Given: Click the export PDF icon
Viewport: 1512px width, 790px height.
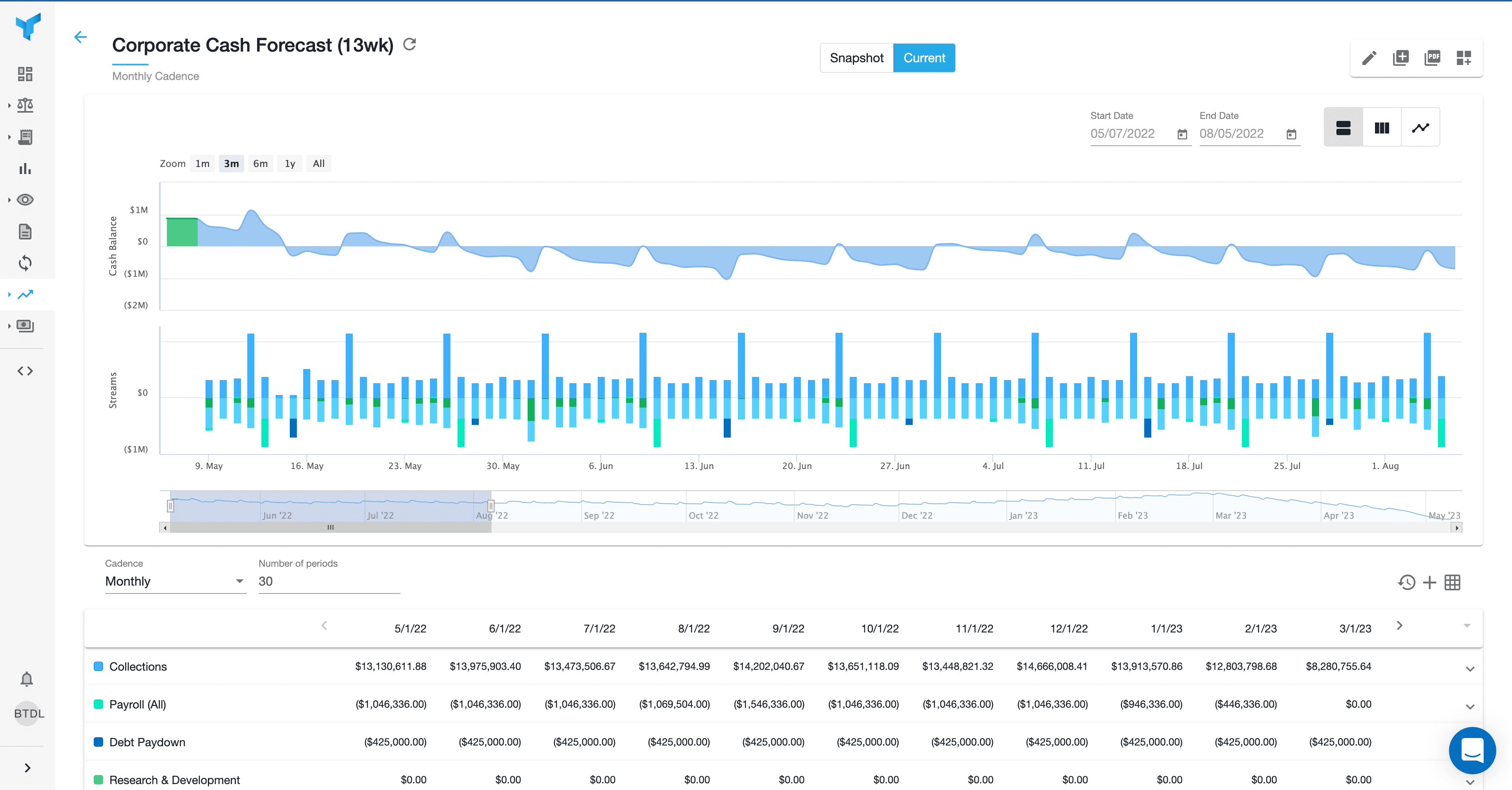Looking at the screenshot, I should [1432, 58].
